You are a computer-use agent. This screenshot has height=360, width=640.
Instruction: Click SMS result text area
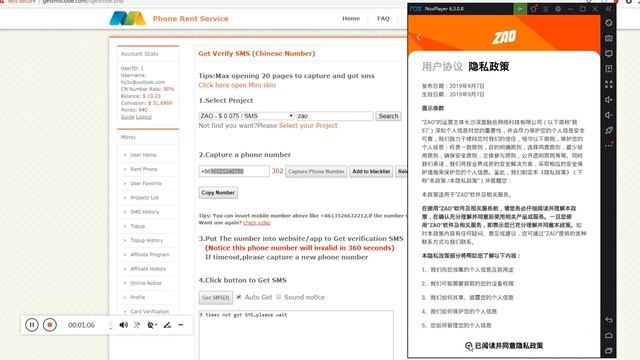coord(296,335)
